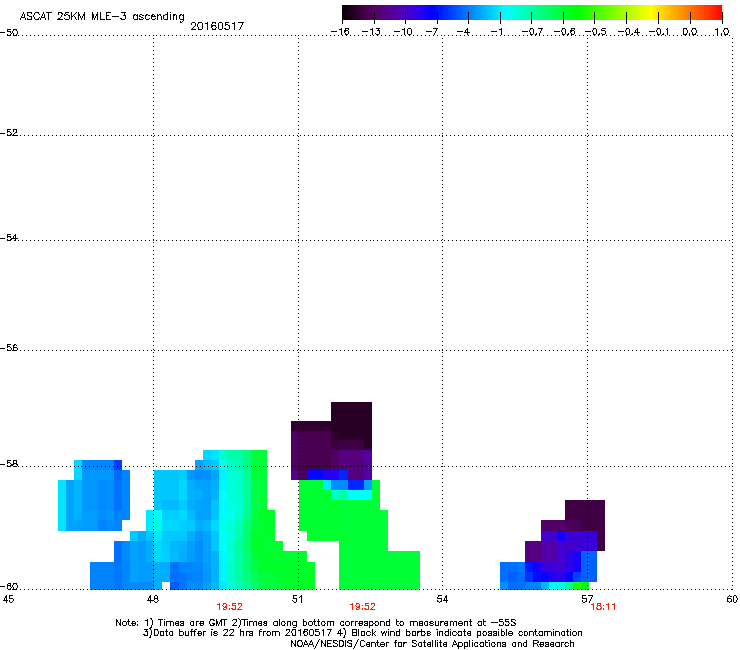Click the -10 color scale label

(x=403, y=32)
